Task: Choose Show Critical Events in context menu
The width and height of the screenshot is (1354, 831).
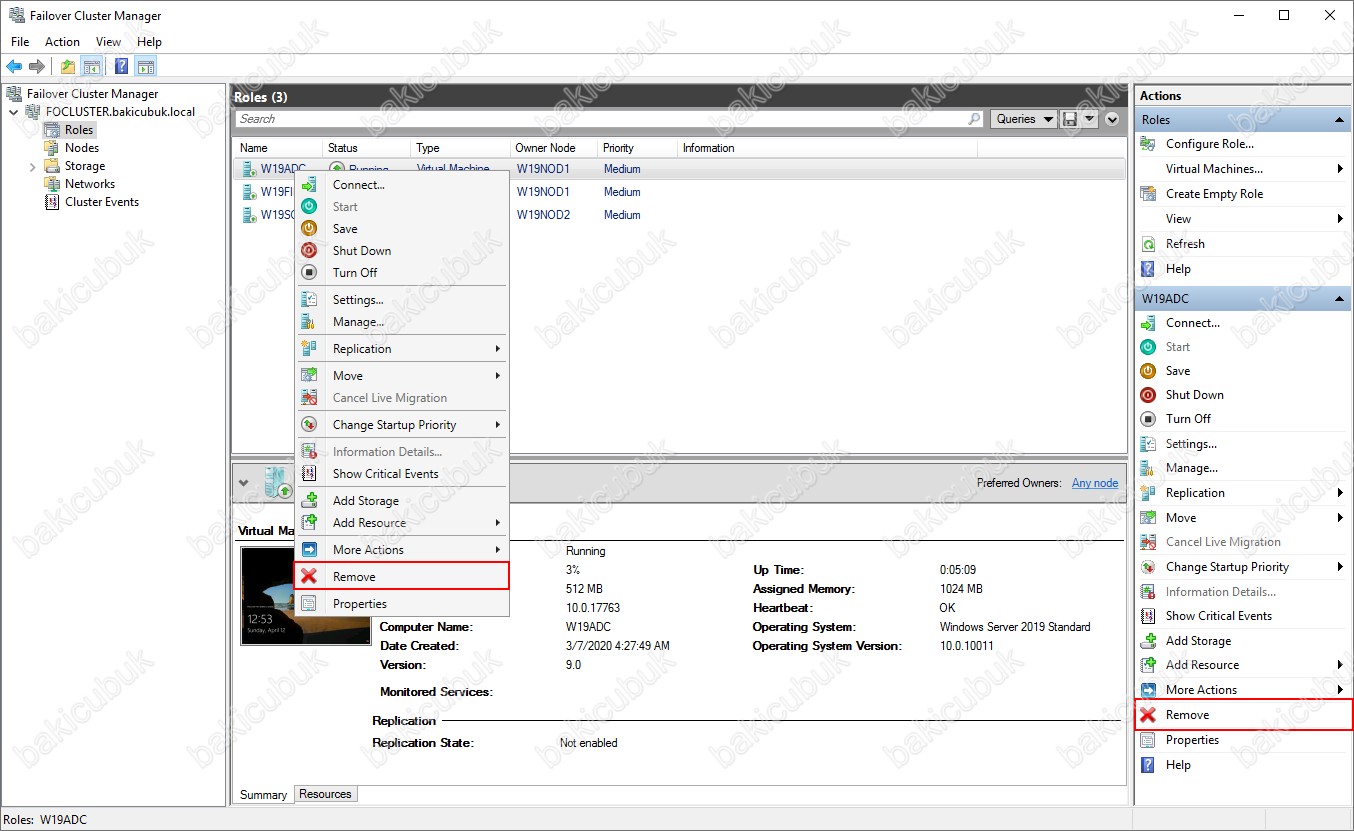Action: coord(402,474)
